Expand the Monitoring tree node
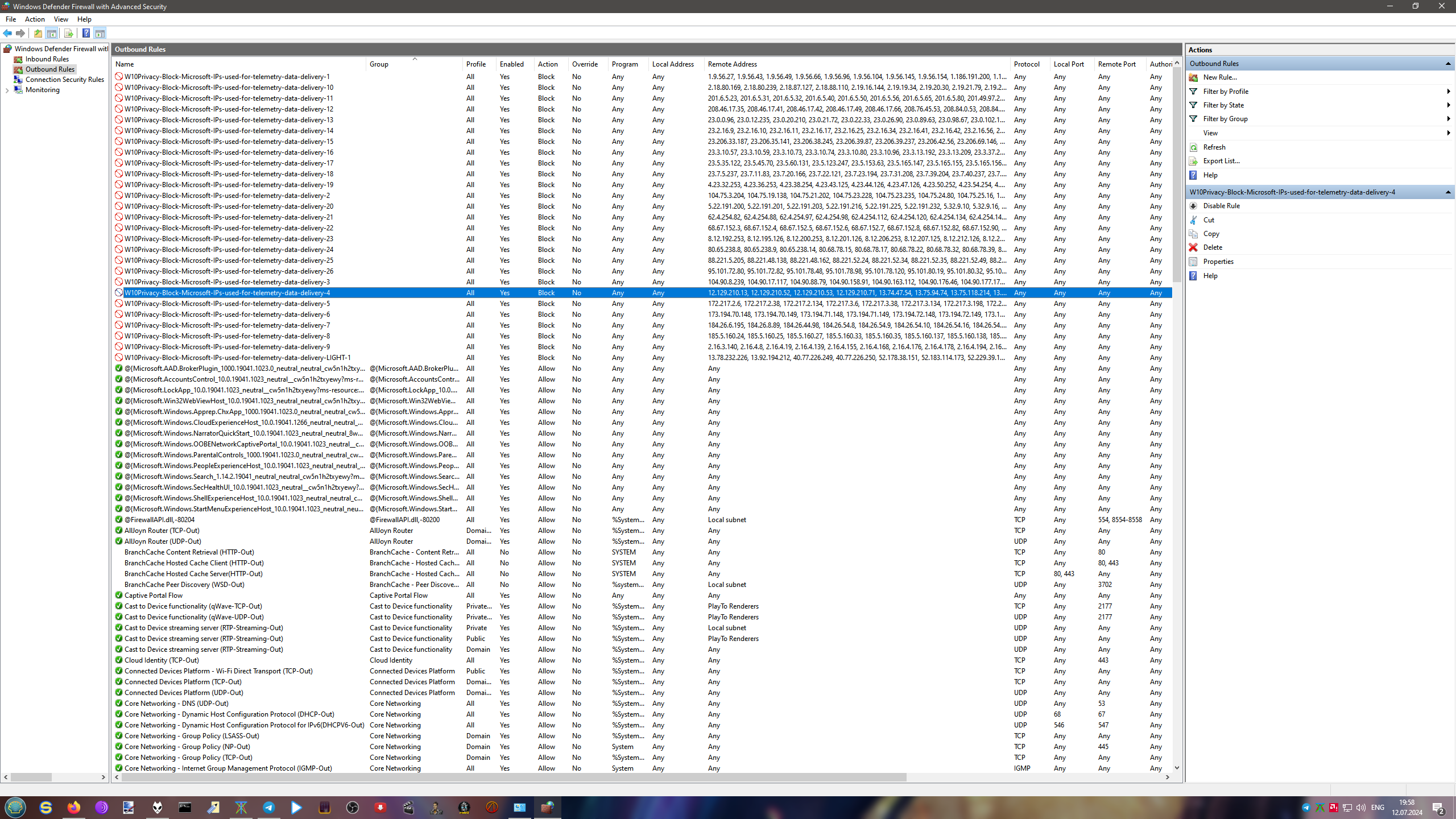Image resolution: width=1456 pixels, height=819 pixels. pos(7,90)
